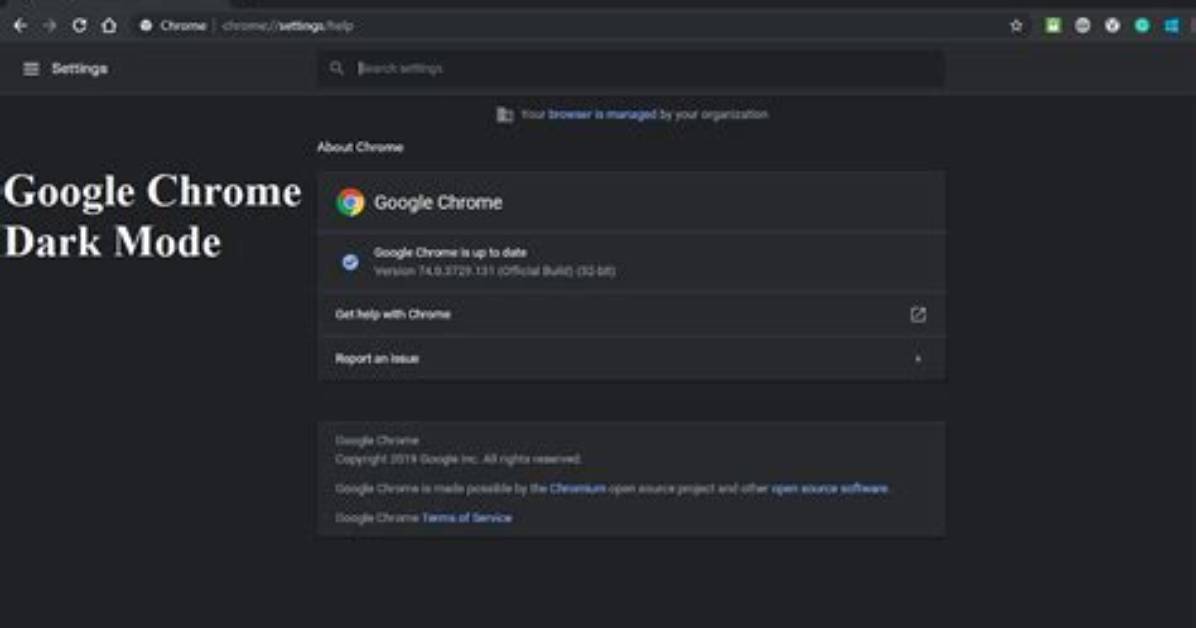This screenshot has width=1196, height=628.
Task: Click the 'Settings' title text
Action: point(79,69)
